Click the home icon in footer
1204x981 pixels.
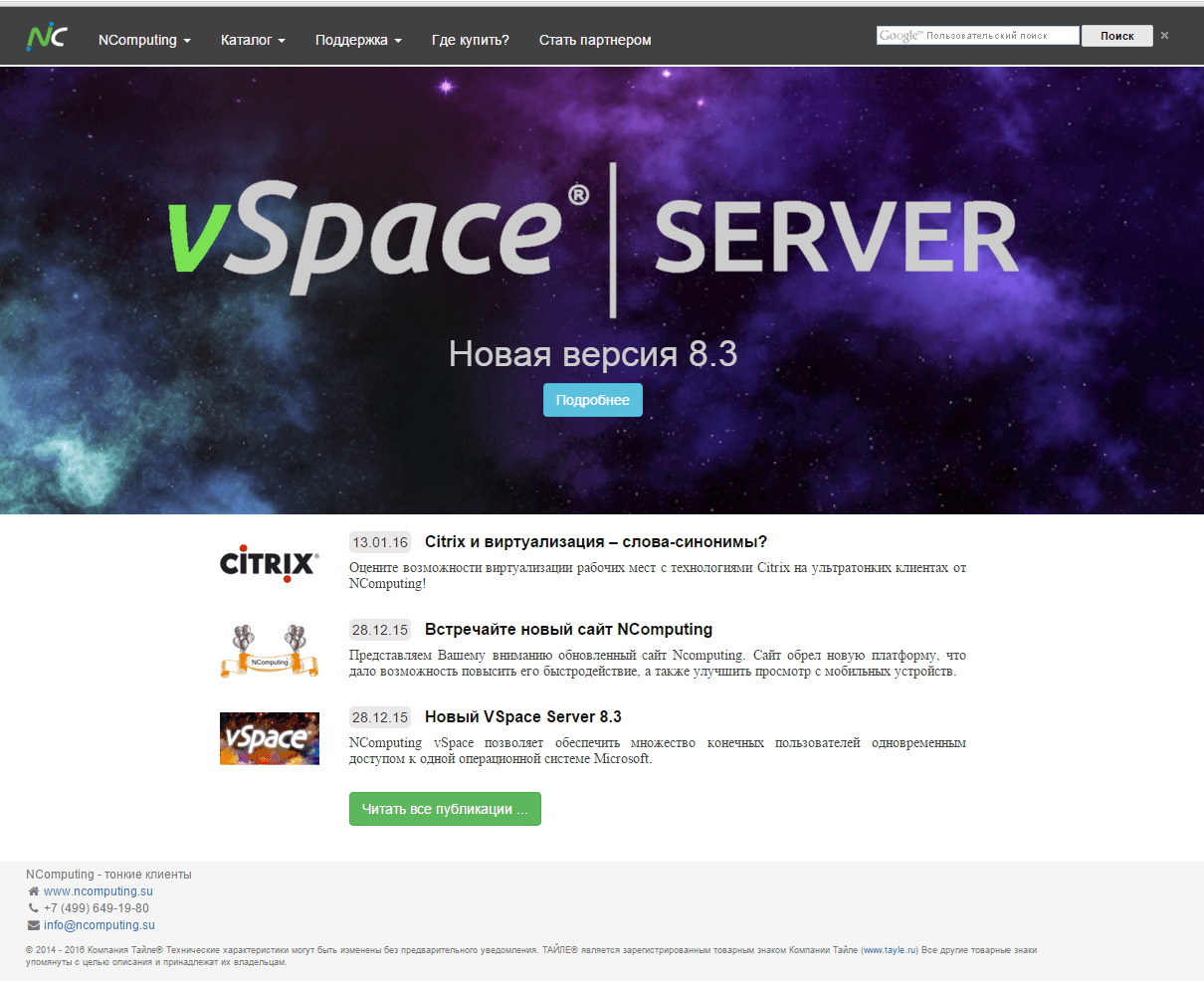pos(34,891)
